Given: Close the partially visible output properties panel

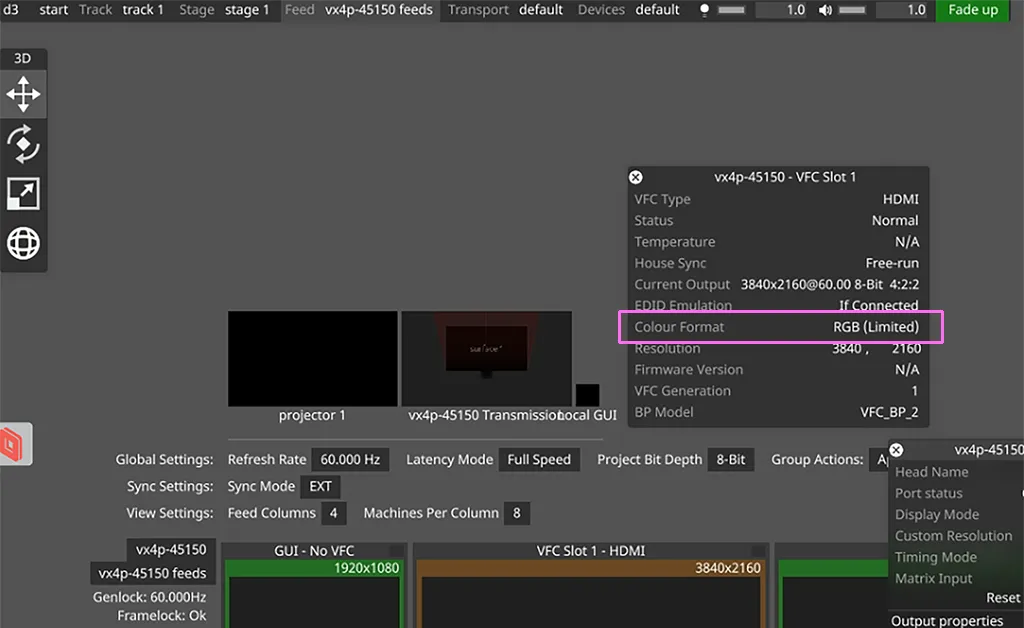Looking at the screenshot, I should coord(896,451).
